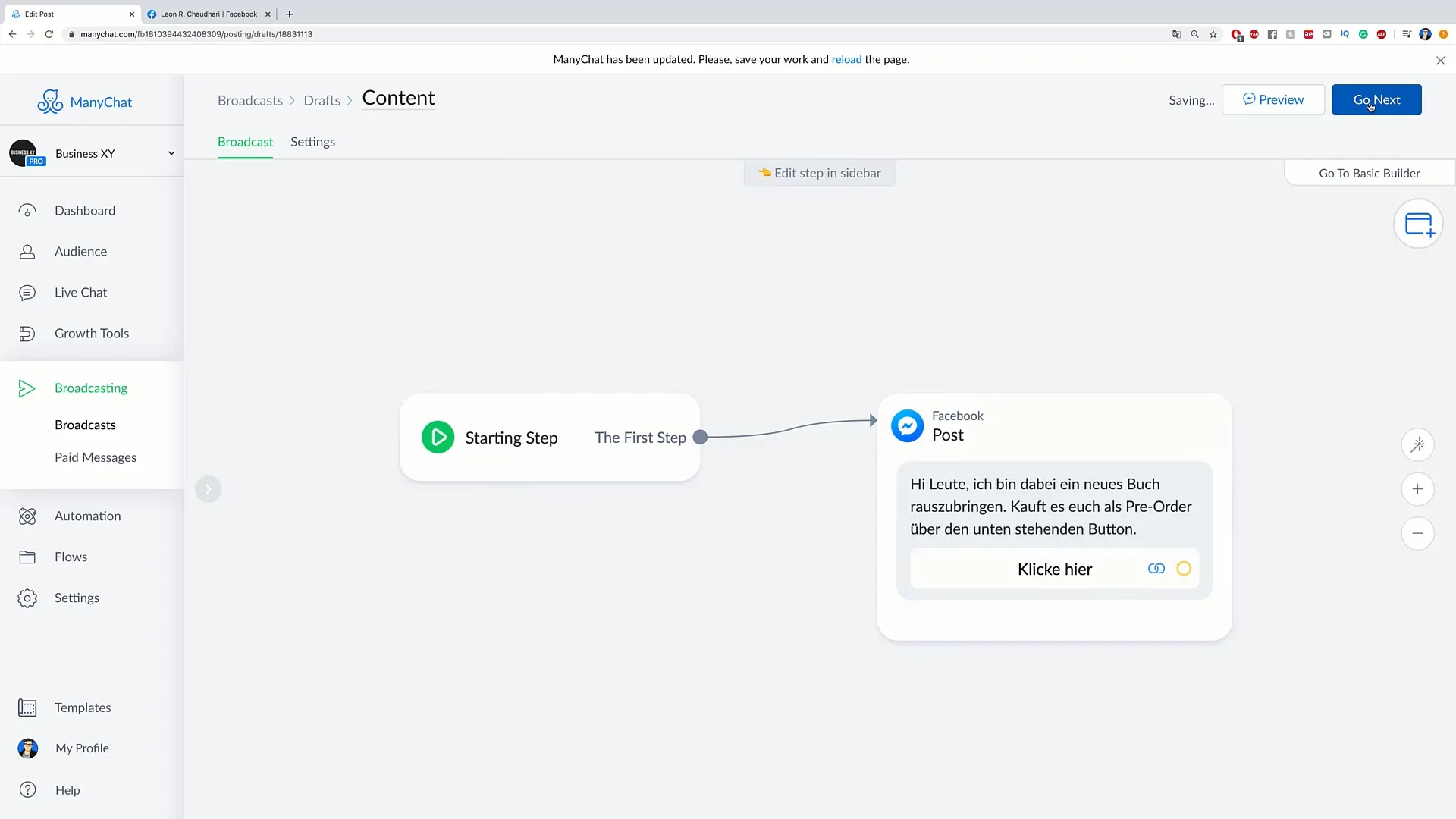Expand the Business XY account dropdown
The image size is (1456, 819).
pos(171,153)
